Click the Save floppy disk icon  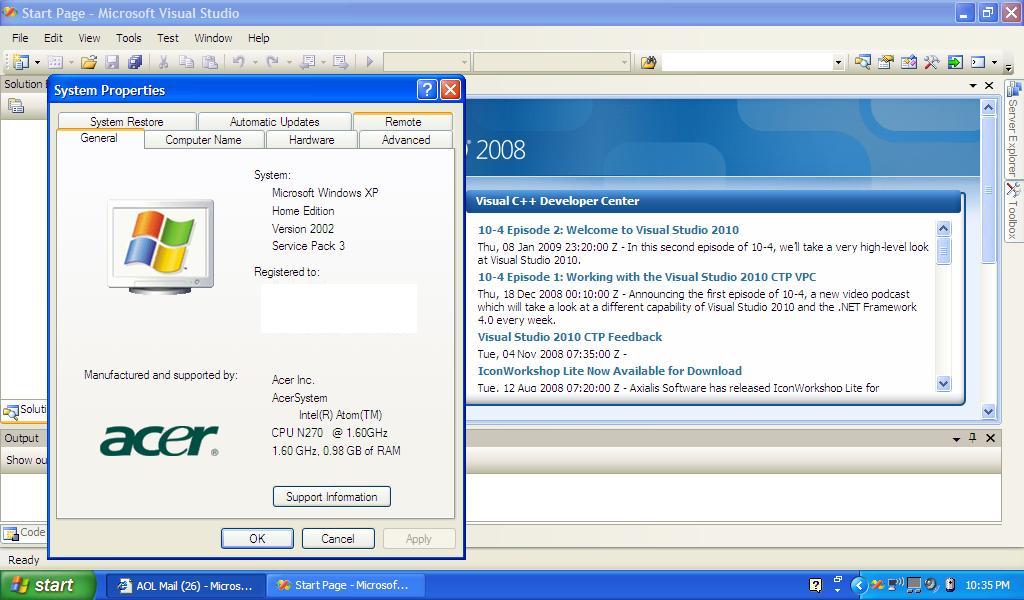click(112, 62)
